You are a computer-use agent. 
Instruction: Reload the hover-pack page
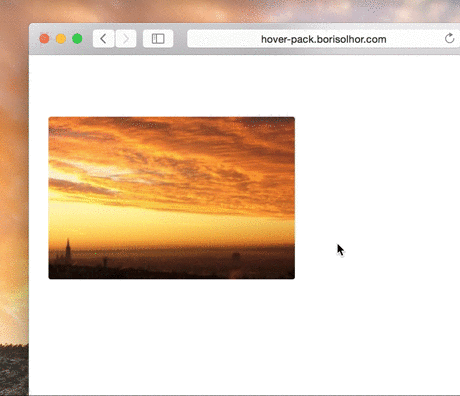pos(450,39)
